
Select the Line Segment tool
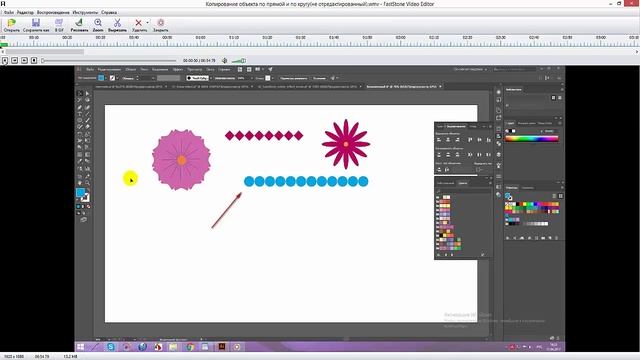click(x=87, y=114)
